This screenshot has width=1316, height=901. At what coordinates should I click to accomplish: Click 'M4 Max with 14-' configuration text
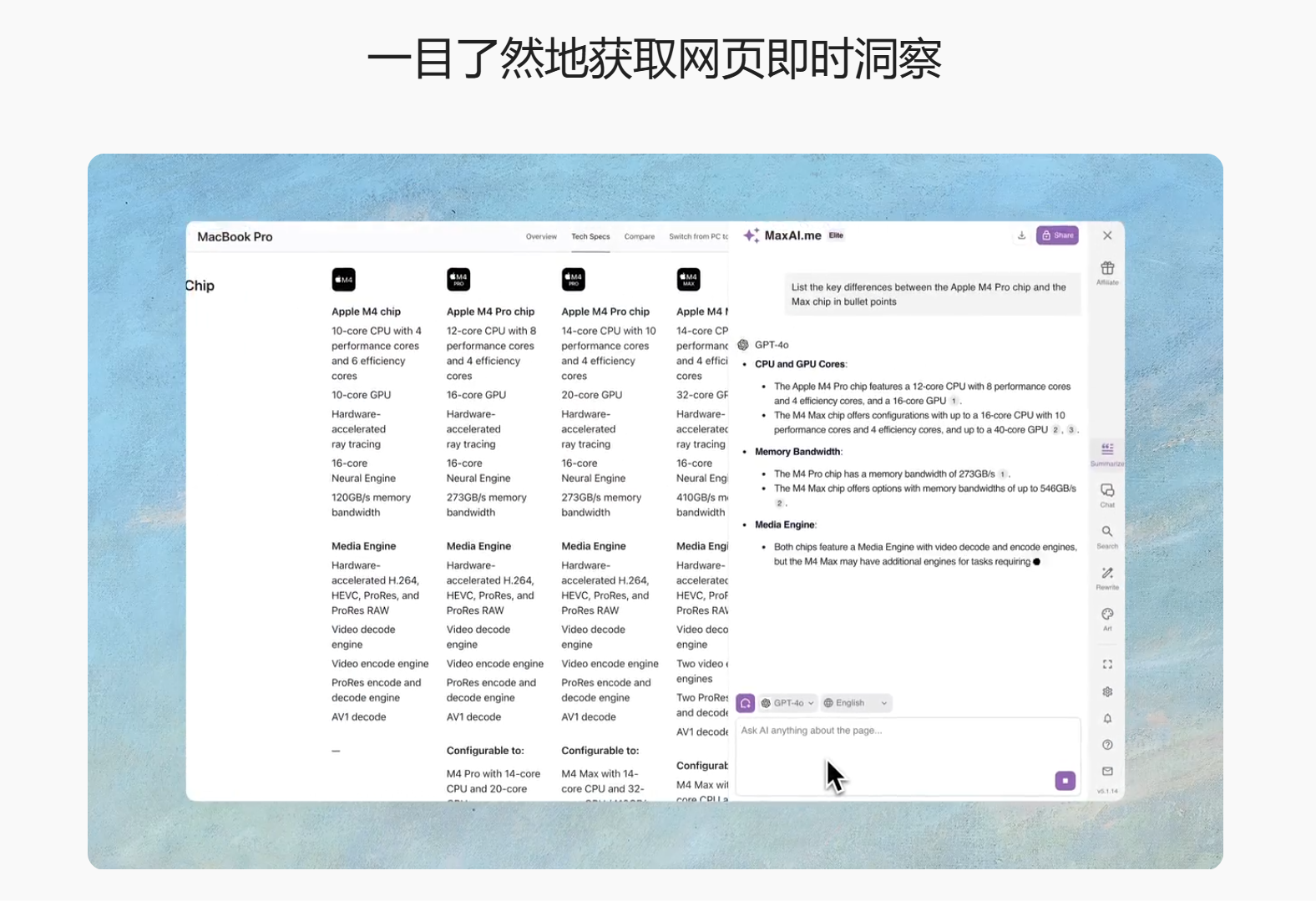[600, 774]
